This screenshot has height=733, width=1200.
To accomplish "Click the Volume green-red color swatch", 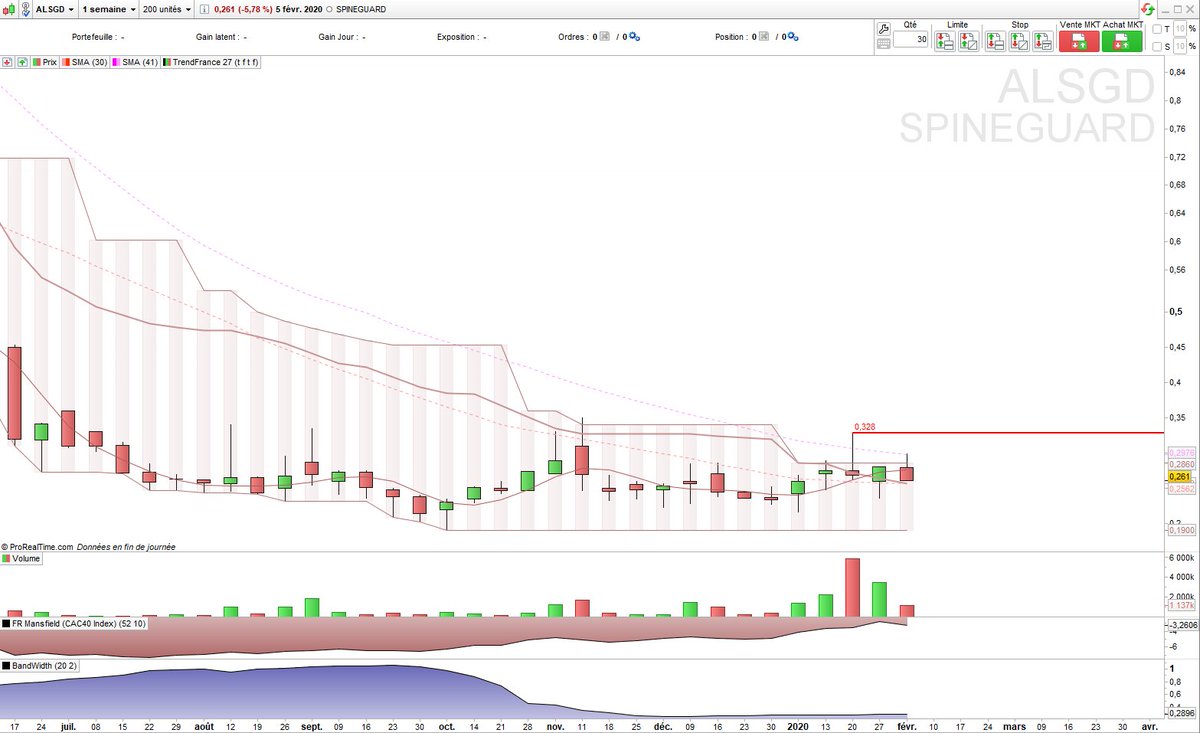I will [7, 559].
